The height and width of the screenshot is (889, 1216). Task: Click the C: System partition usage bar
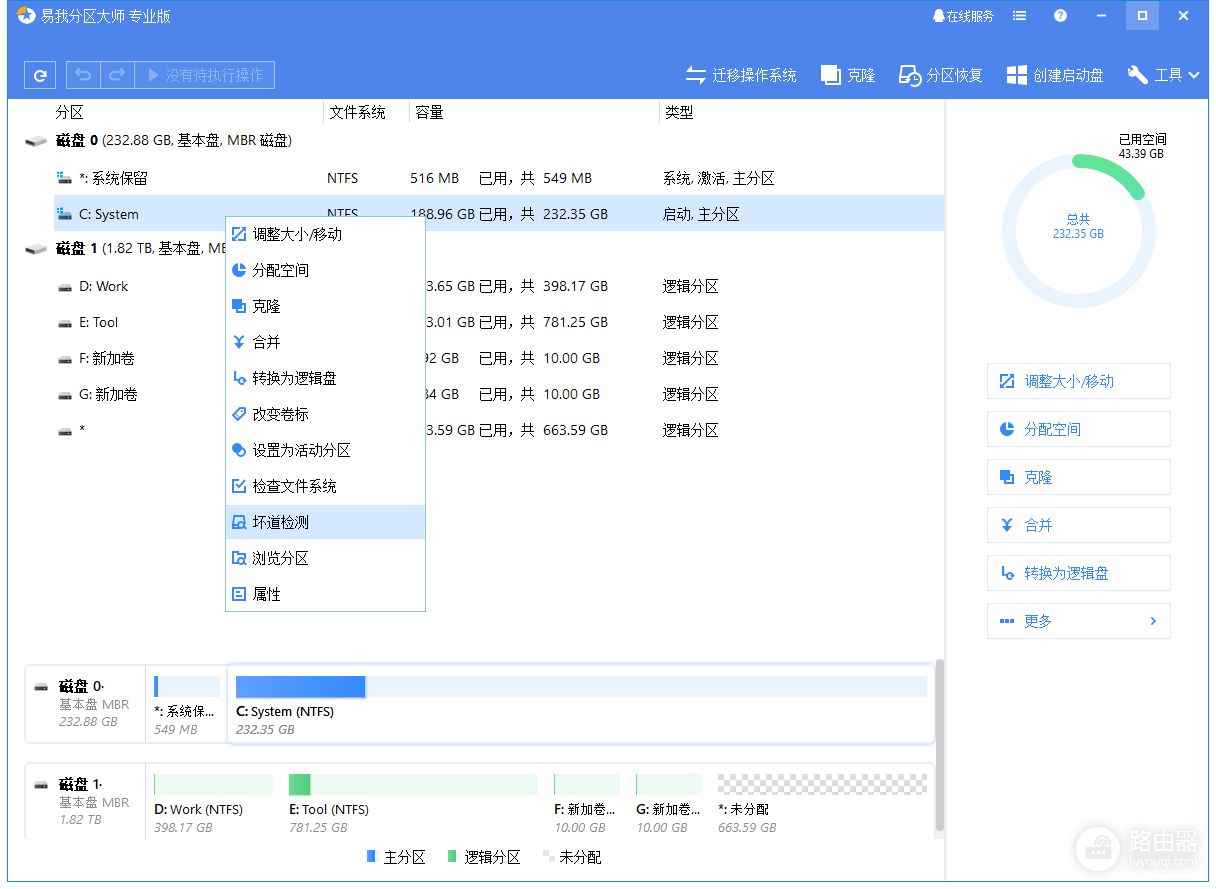pyautogui.click(x=580, y=686)
